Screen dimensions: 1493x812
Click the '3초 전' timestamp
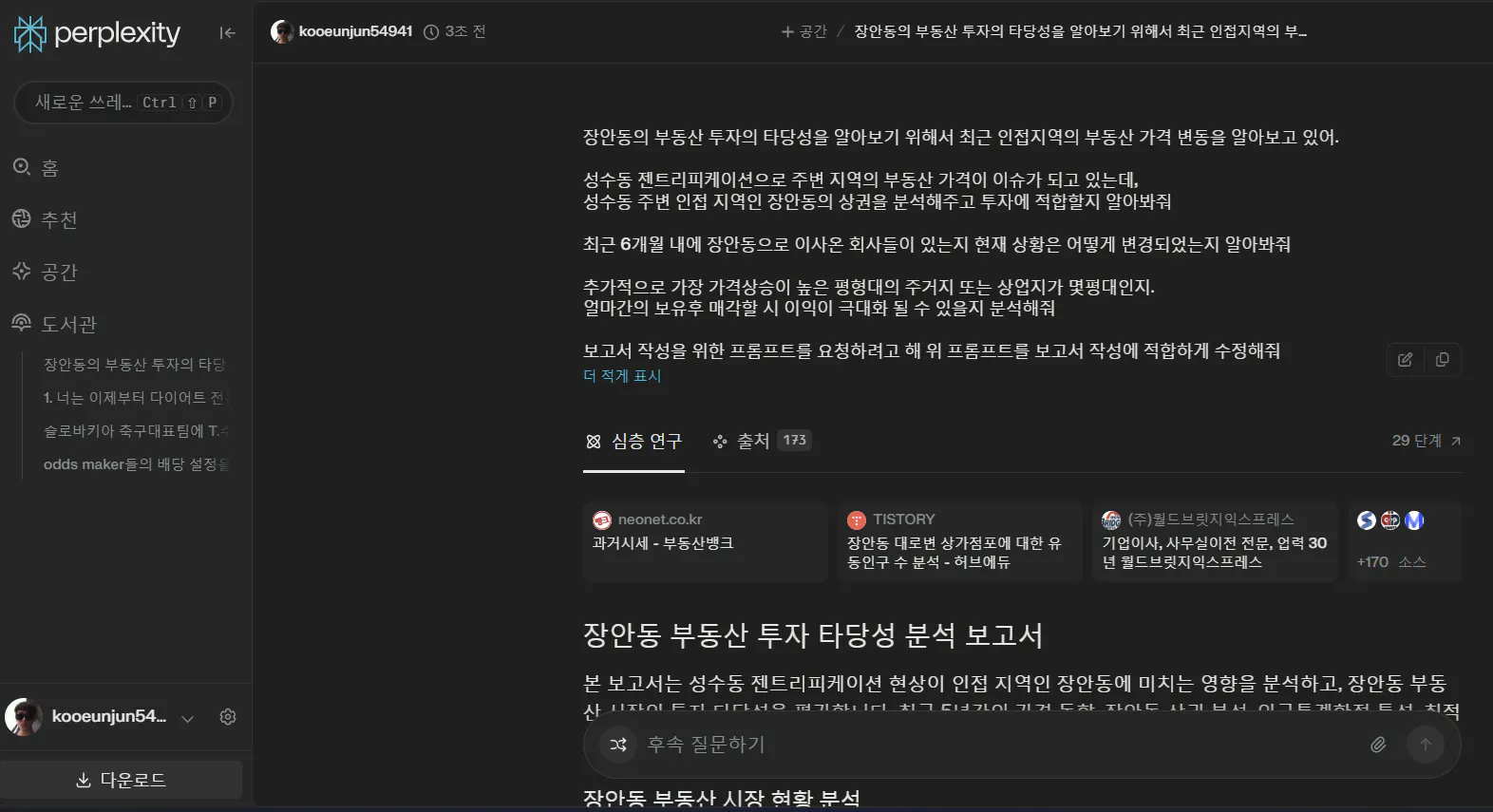[465, 31]
